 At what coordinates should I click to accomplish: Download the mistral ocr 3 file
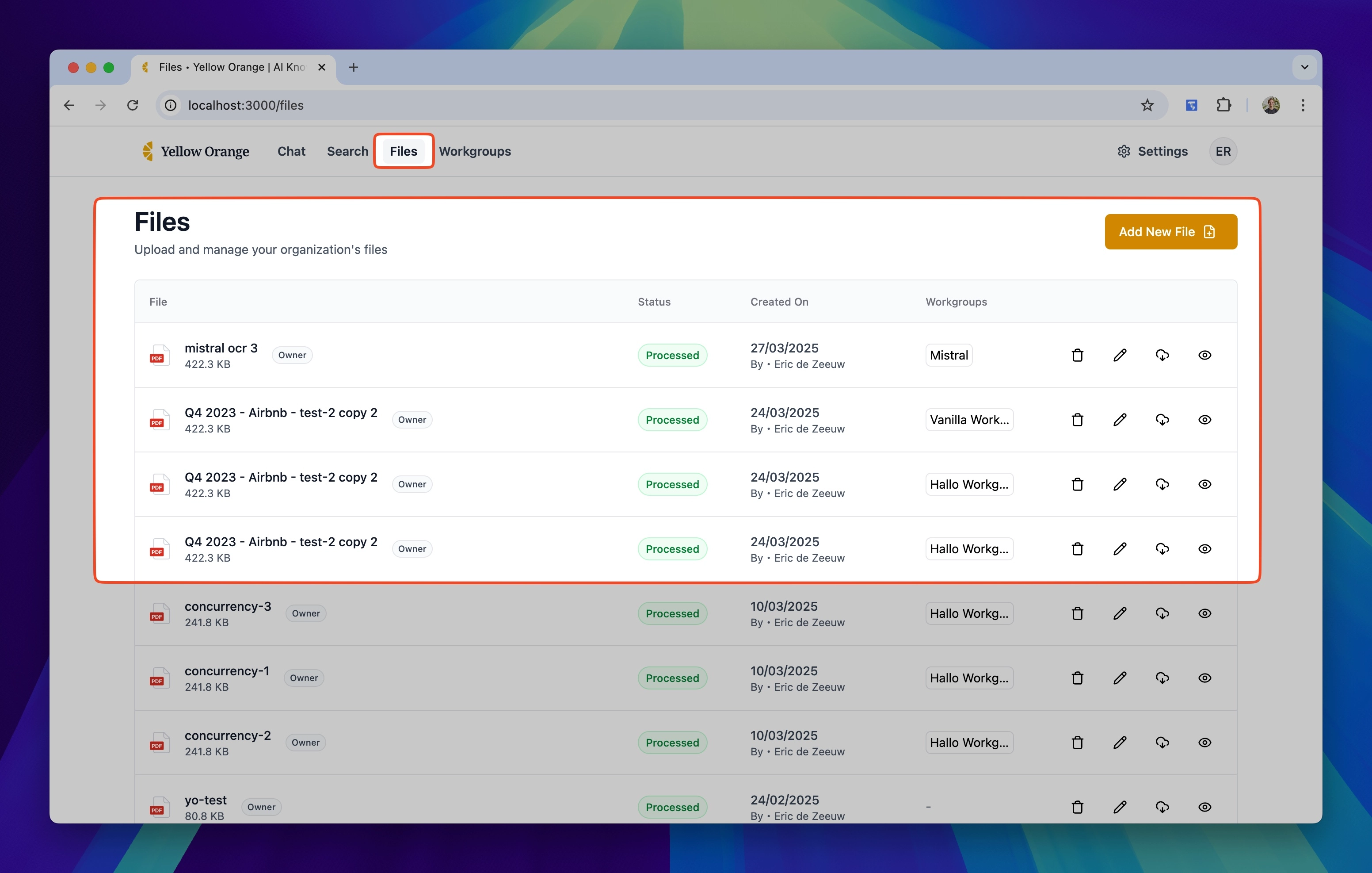1162,355
